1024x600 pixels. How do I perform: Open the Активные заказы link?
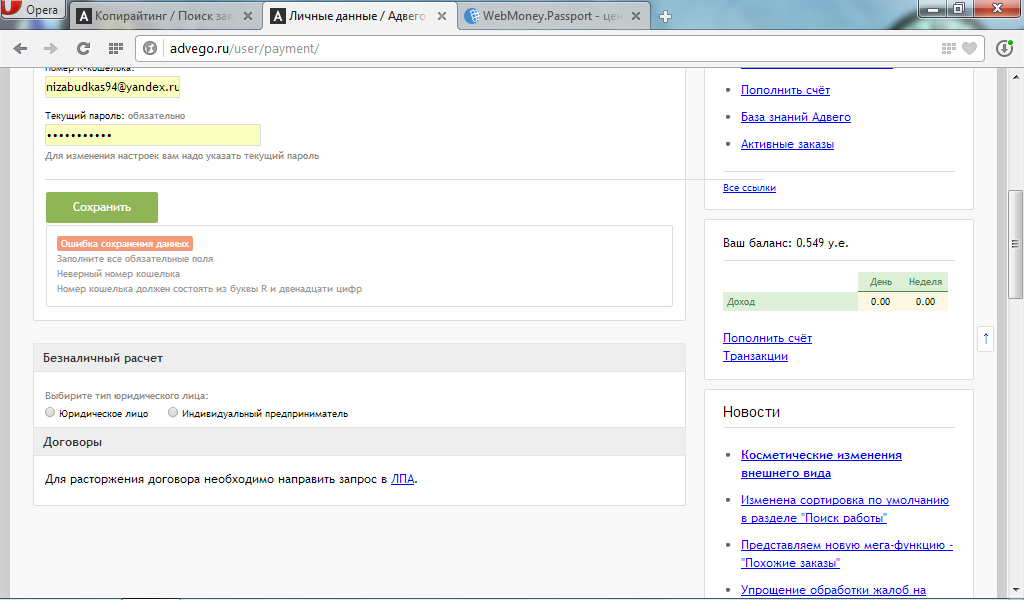pos(787,144)
